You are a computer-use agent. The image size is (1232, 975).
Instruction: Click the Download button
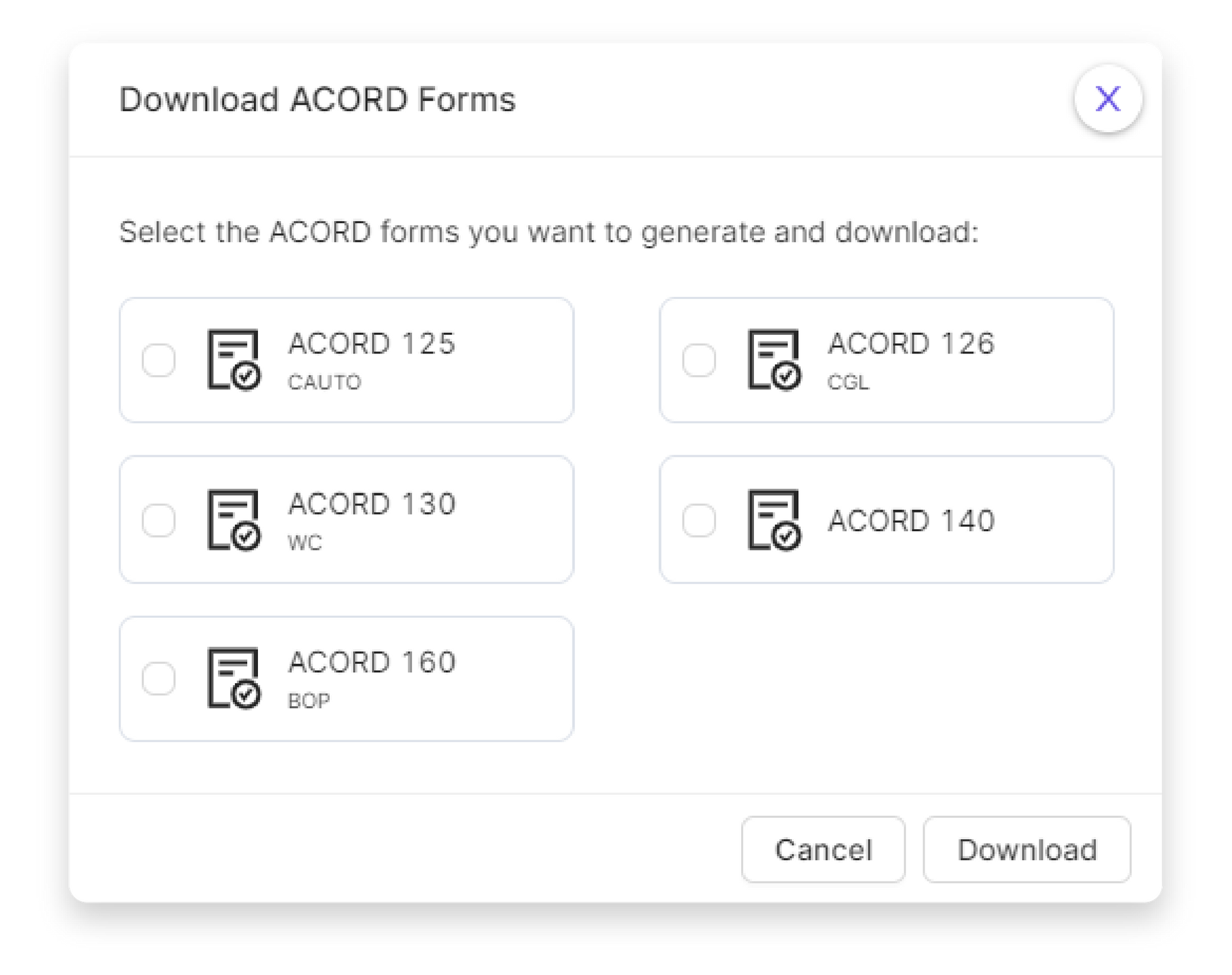(x=1027, y=849)
